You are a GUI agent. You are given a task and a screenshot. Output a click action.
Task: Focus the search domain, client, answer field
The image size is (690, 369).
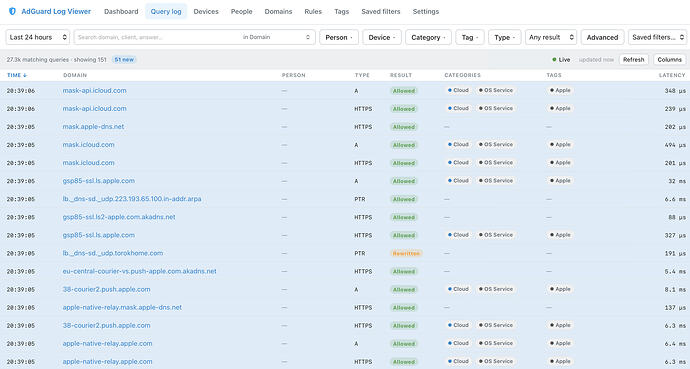tap(157, 37)
